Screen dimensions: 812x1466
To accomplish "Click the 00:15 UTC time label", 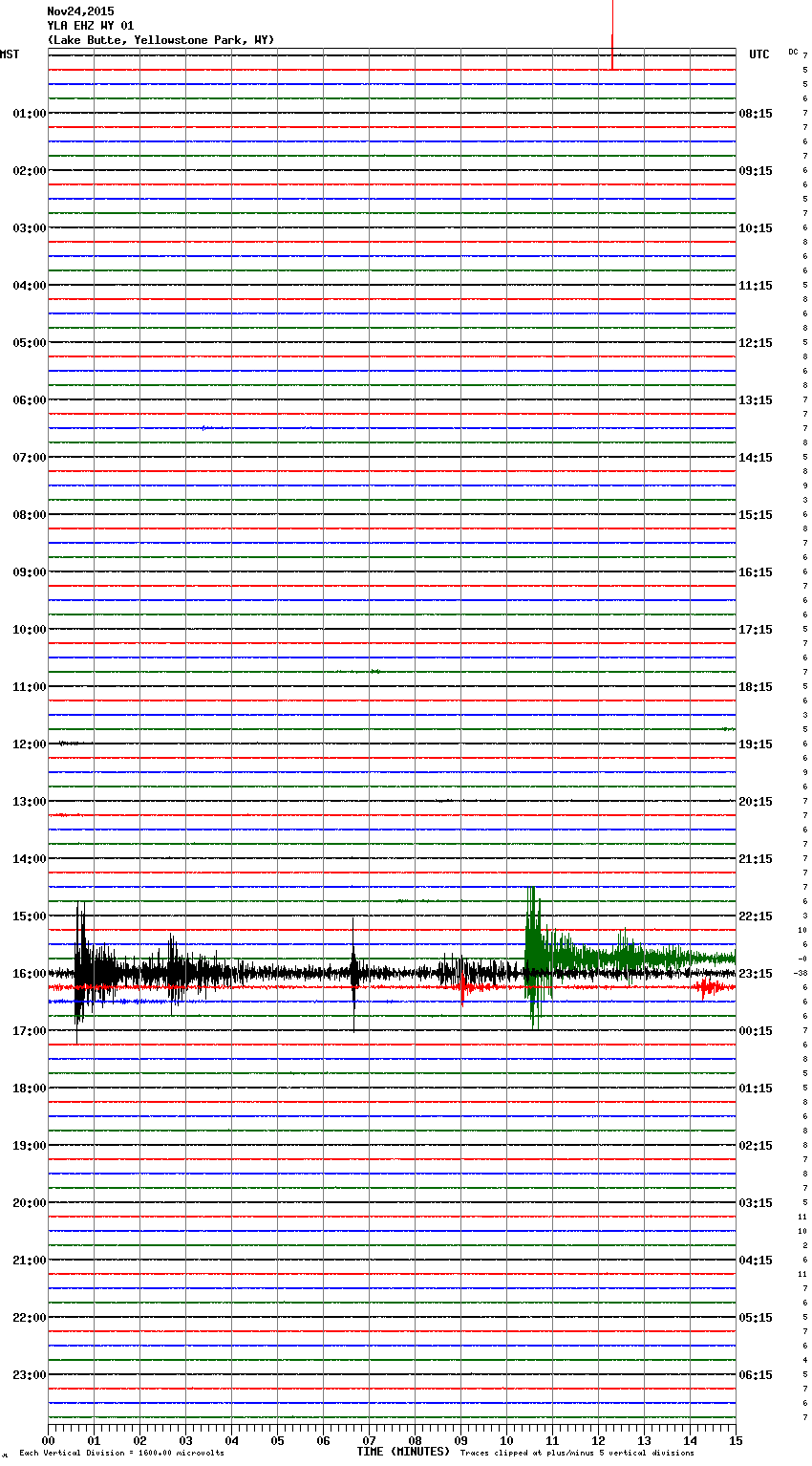I will coord(756,1031).
